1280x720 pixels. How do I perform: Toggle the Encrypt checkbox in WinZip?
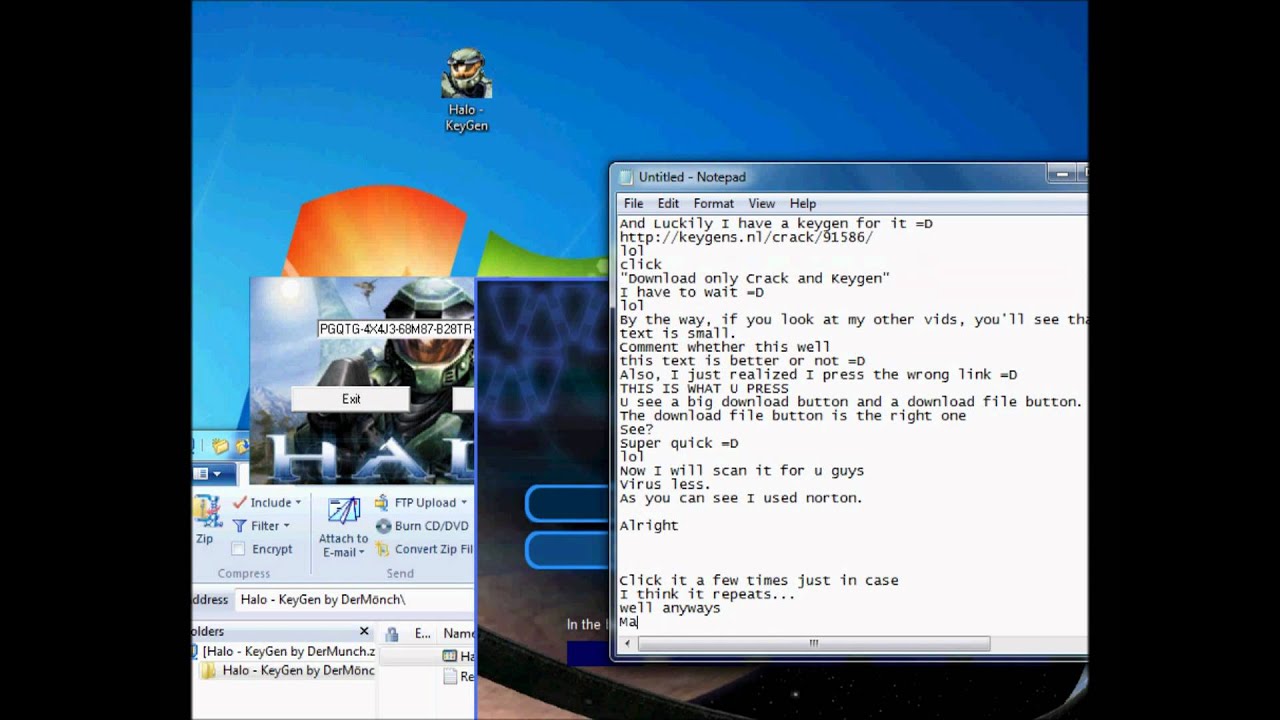238,549
